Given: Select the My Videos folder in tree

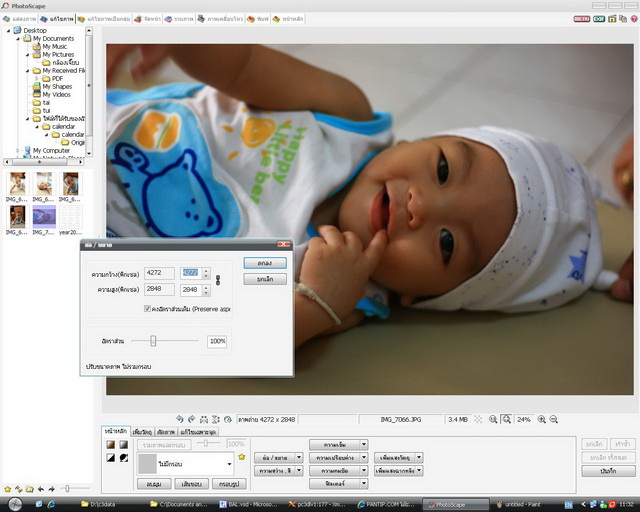Looking at the screenshot, I should click(x=52, y=95).
